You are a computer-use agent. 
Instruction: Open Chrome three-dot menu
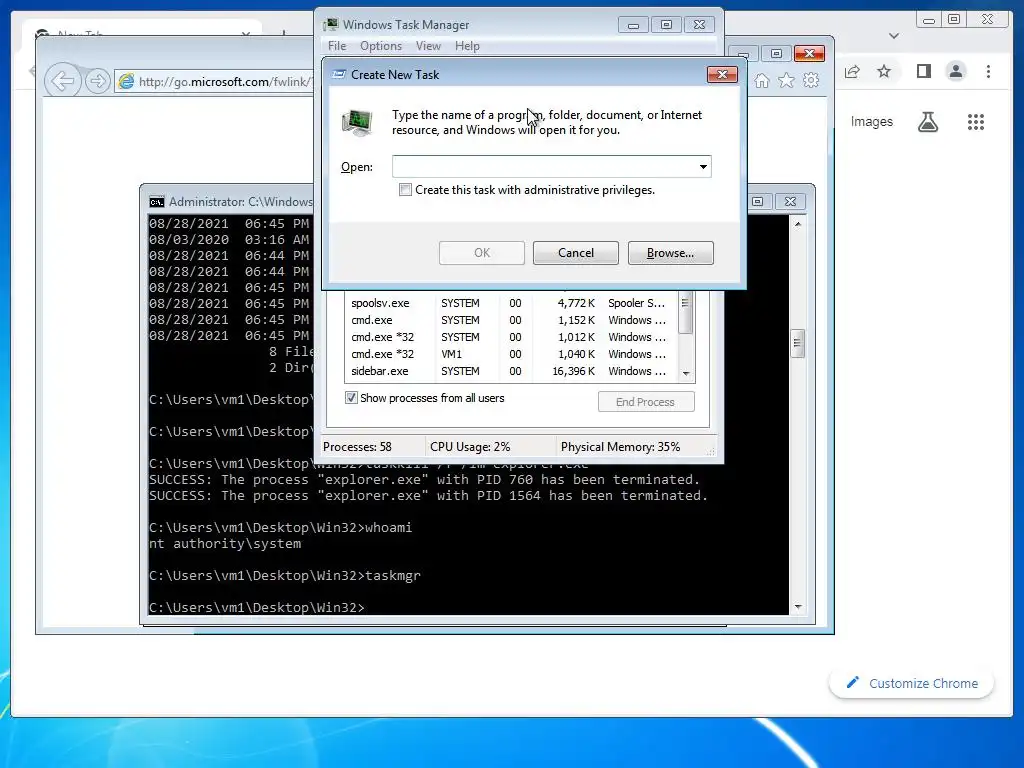click(x=989, y=71)
